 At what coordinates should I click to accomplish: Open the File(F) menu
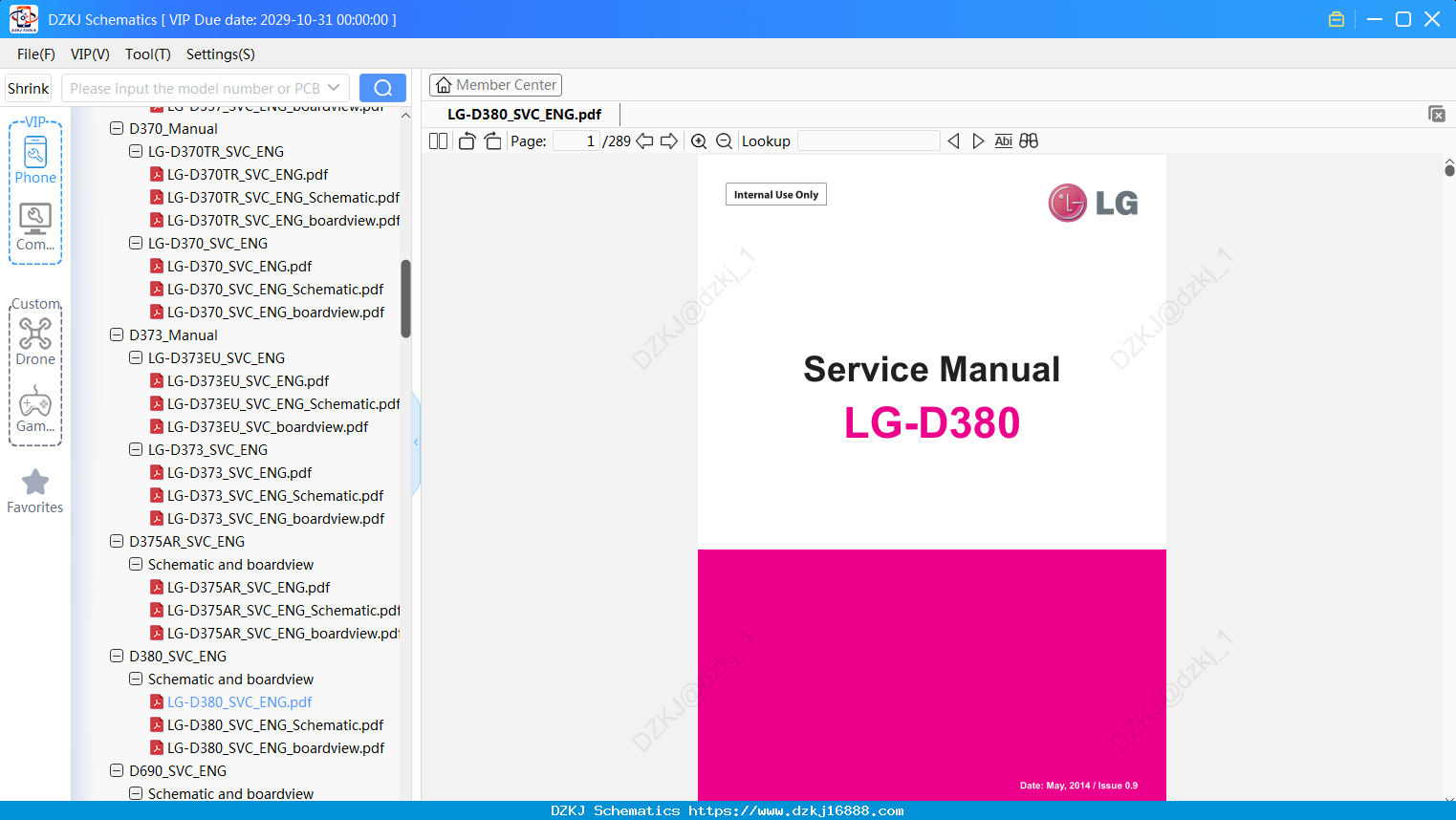[x=36, y=54]
